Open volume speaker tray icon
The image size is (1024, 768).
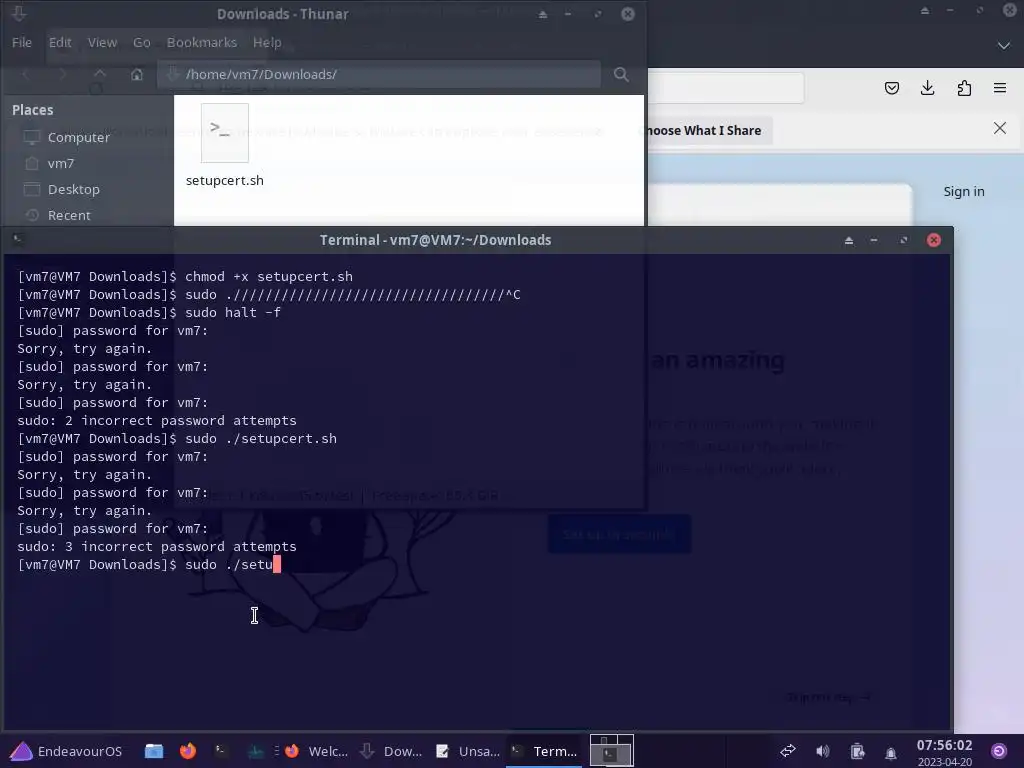coord(822,751)
